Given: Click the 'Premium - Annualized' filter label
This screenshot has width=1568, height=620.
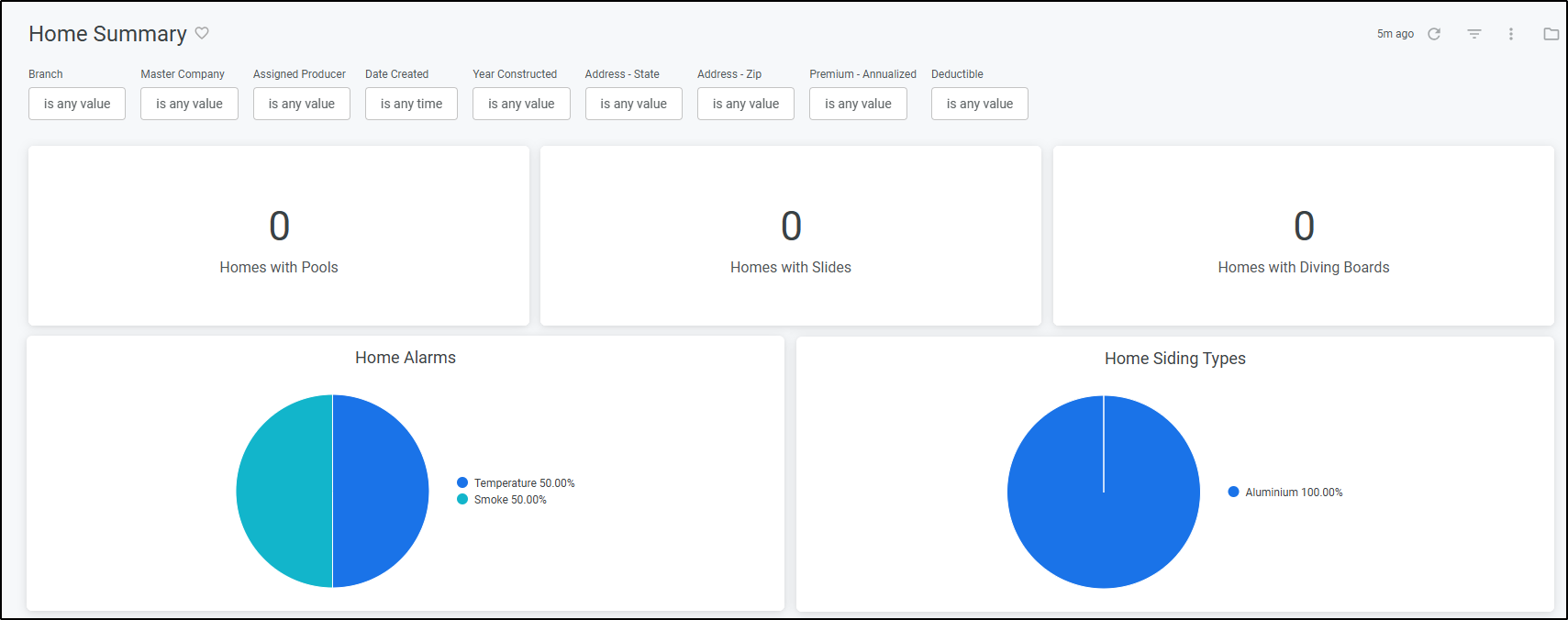Looking at the screenshot, I should 862,74.
